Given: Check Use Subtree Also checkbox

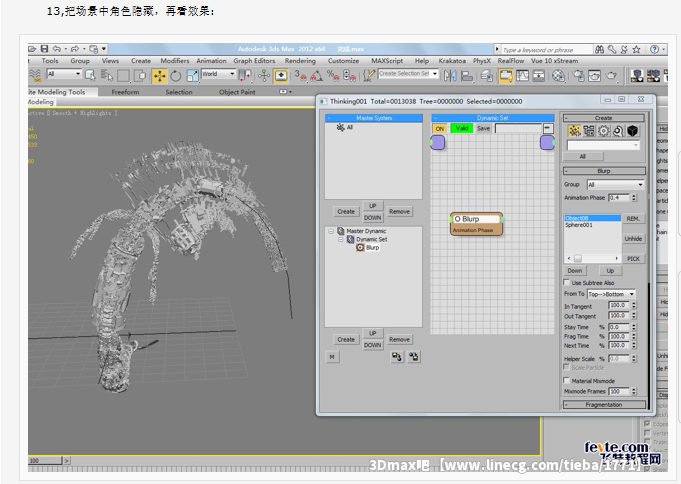Looking at the screenshot, I should tap(566, 282).
